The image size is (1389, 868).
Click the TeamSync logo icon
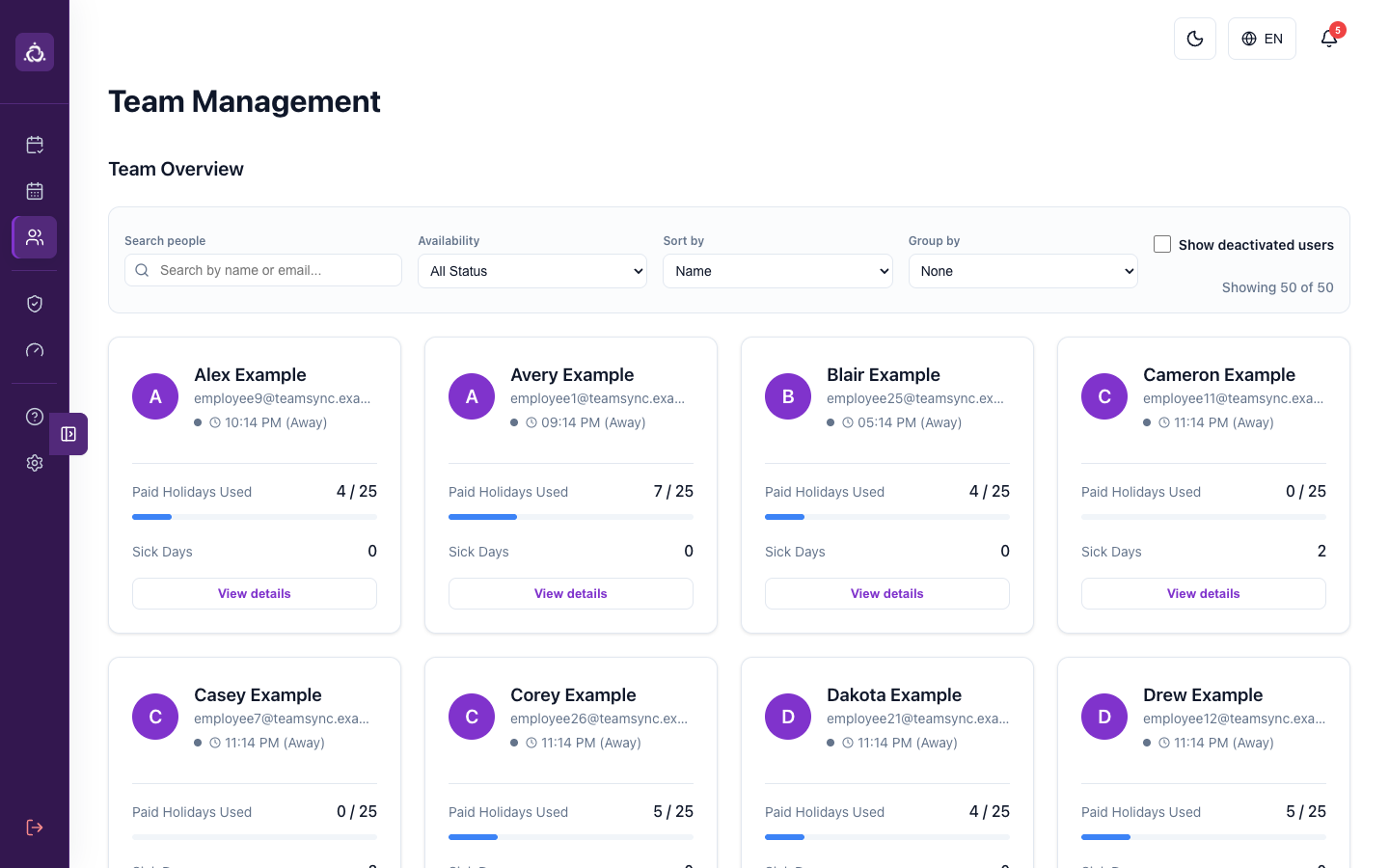[x=35, y=52]
